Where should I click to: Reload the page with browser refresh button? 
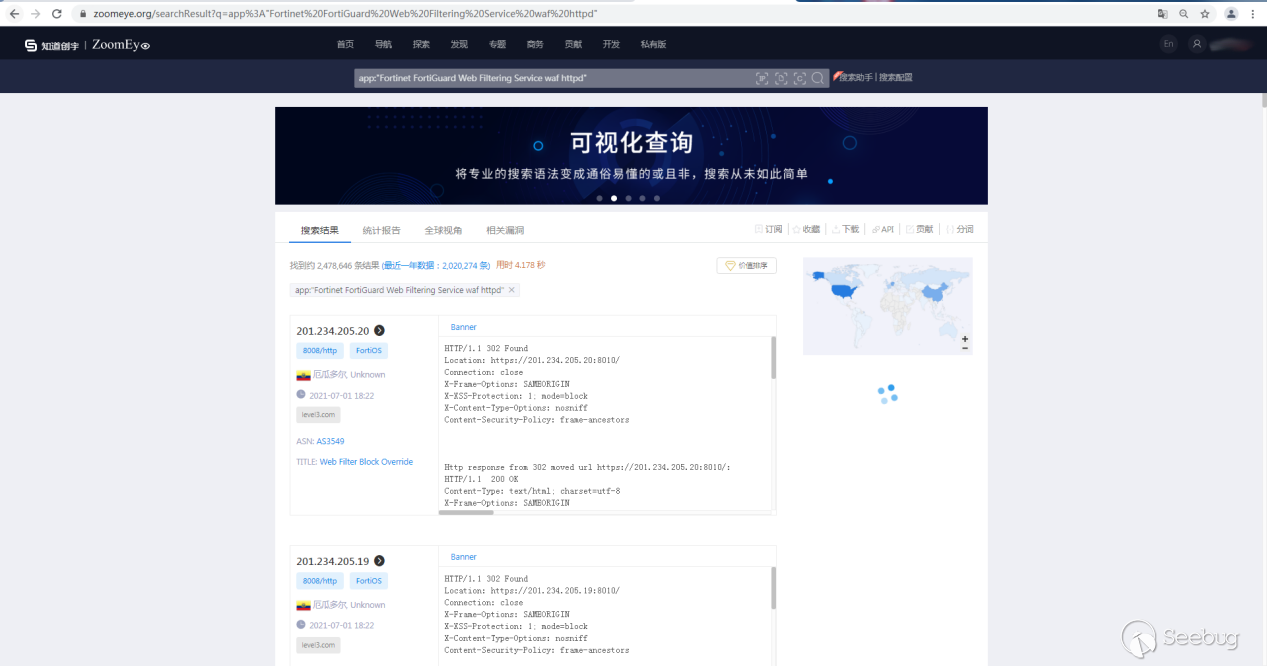coord(56,14)
